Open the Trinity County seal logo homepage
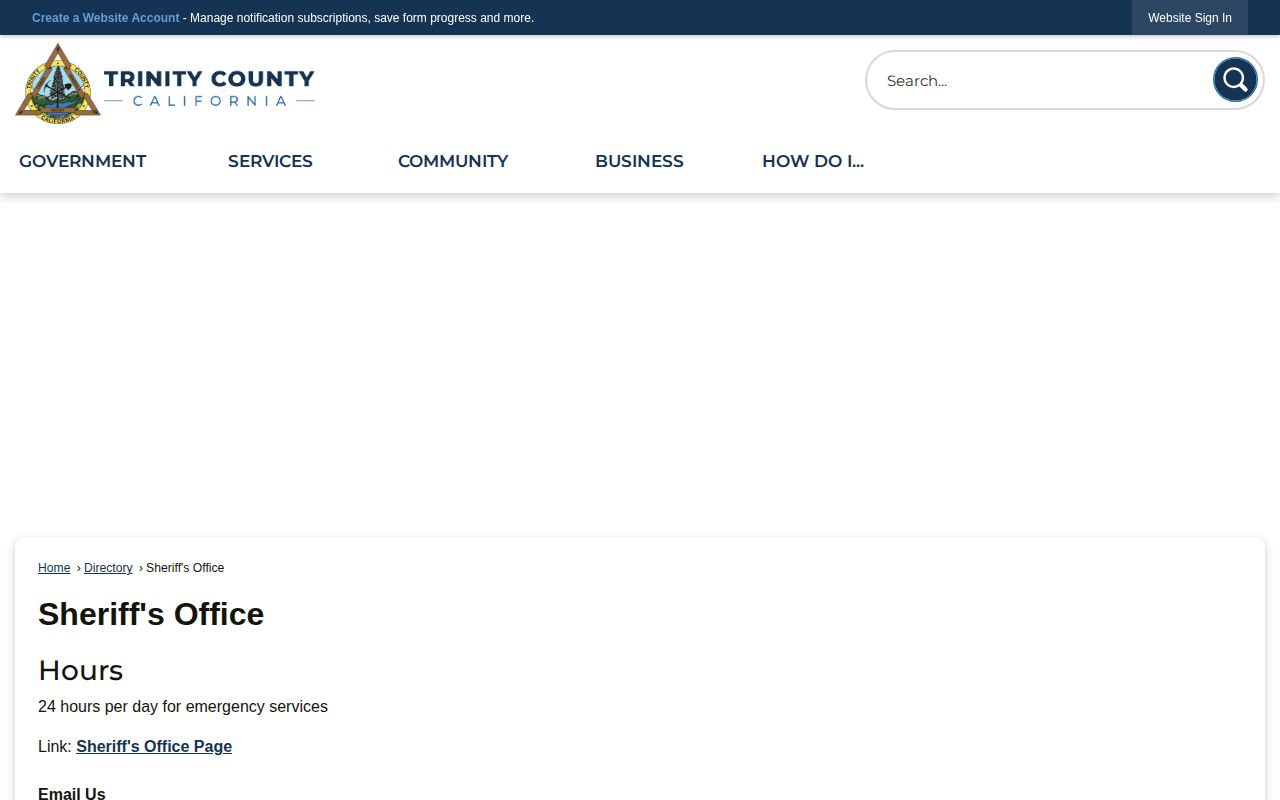Screen dimensions: 1280x800 pos(165,83)
